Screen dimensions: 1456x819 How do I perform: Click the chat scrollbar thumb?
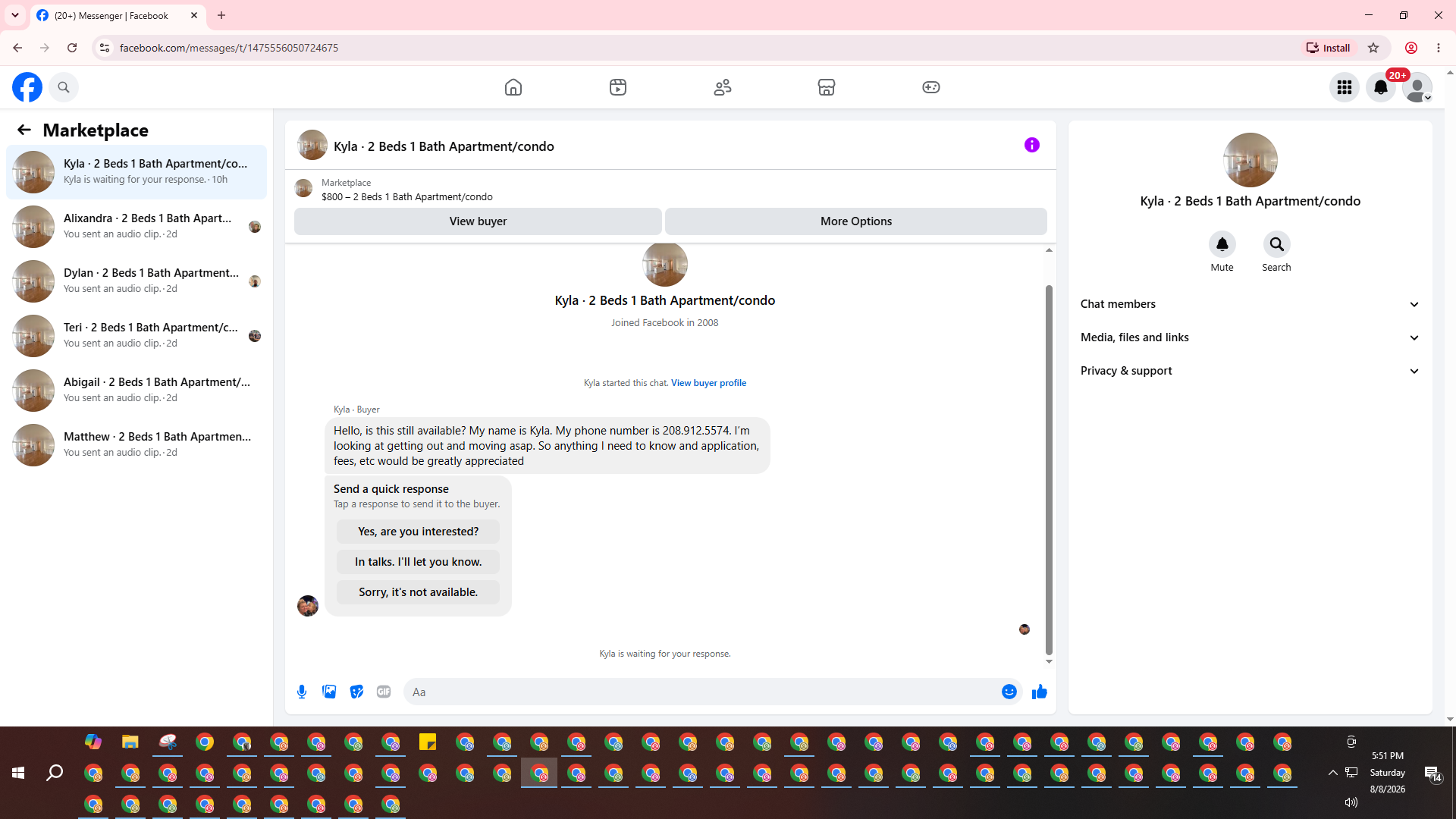1049,470
